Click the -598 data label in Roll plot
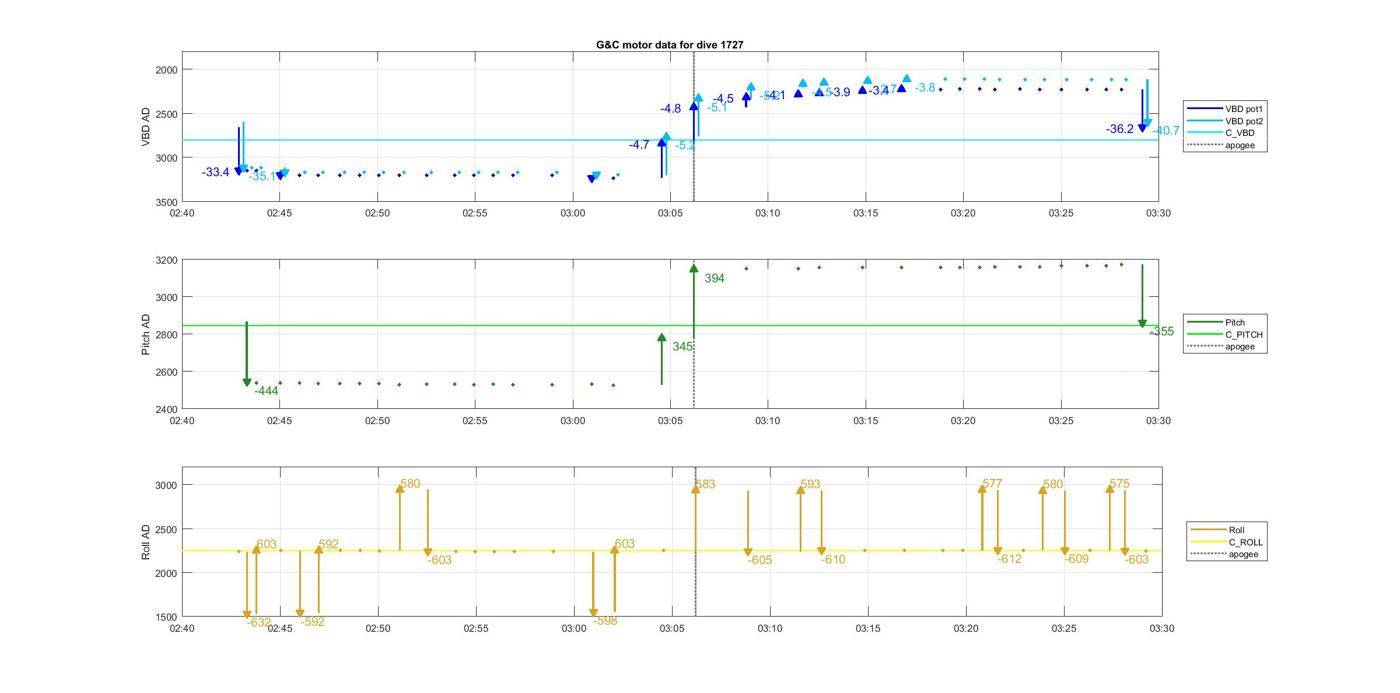Viewport: 1400px width, 693px height. 605,621
